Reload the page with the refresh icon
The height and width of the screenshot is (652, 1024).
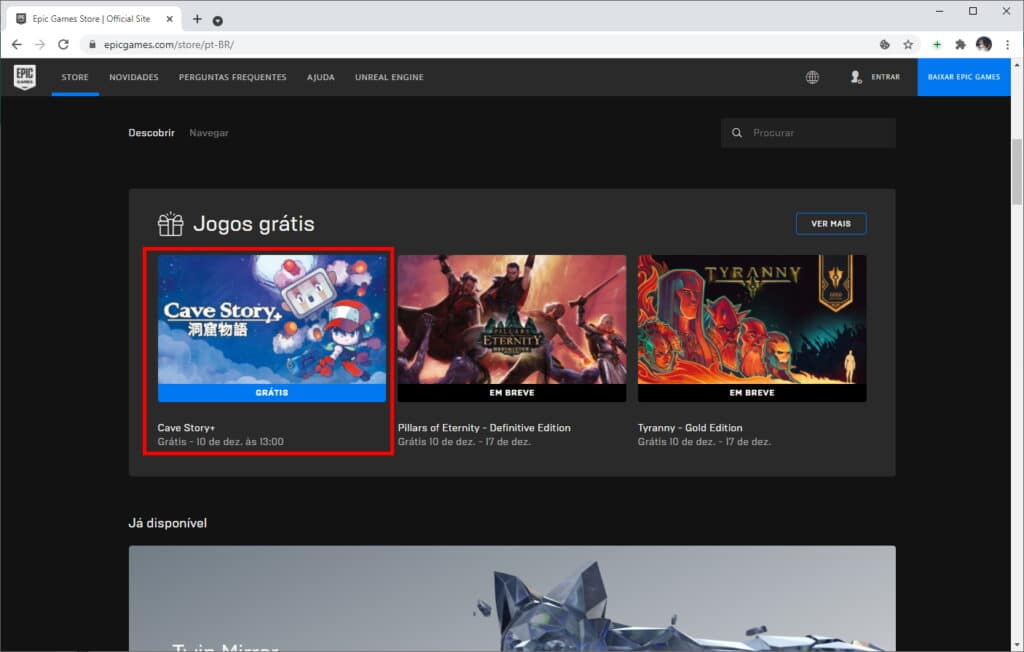(63, 44)
